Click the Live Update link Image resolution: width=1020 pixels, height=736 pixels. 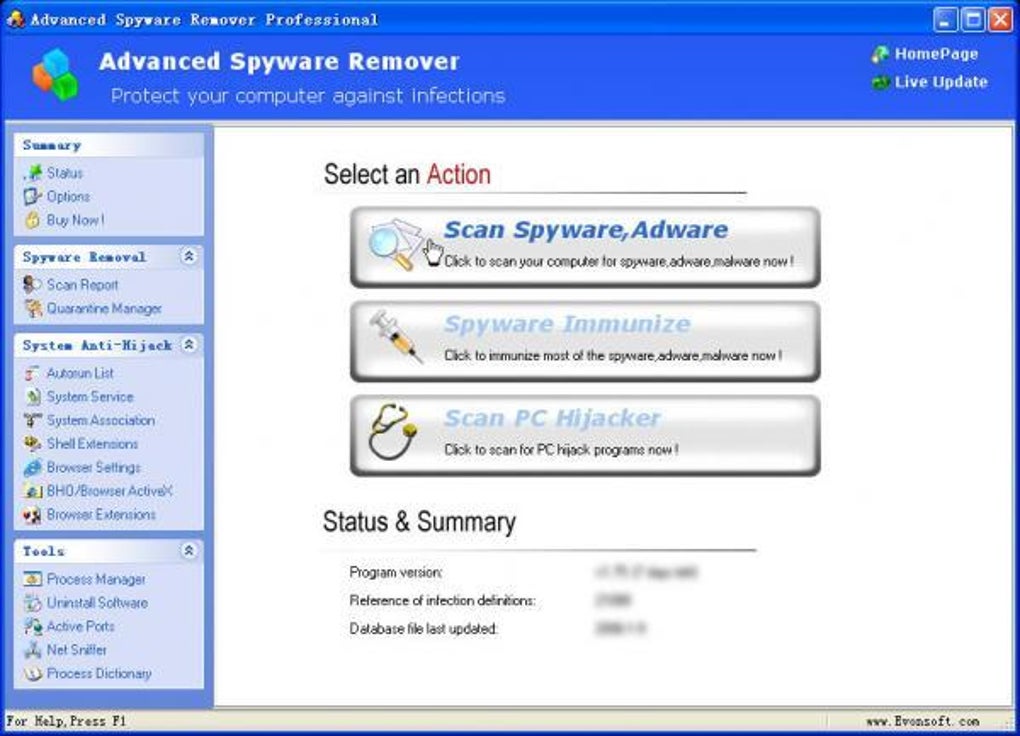point(941,82)
